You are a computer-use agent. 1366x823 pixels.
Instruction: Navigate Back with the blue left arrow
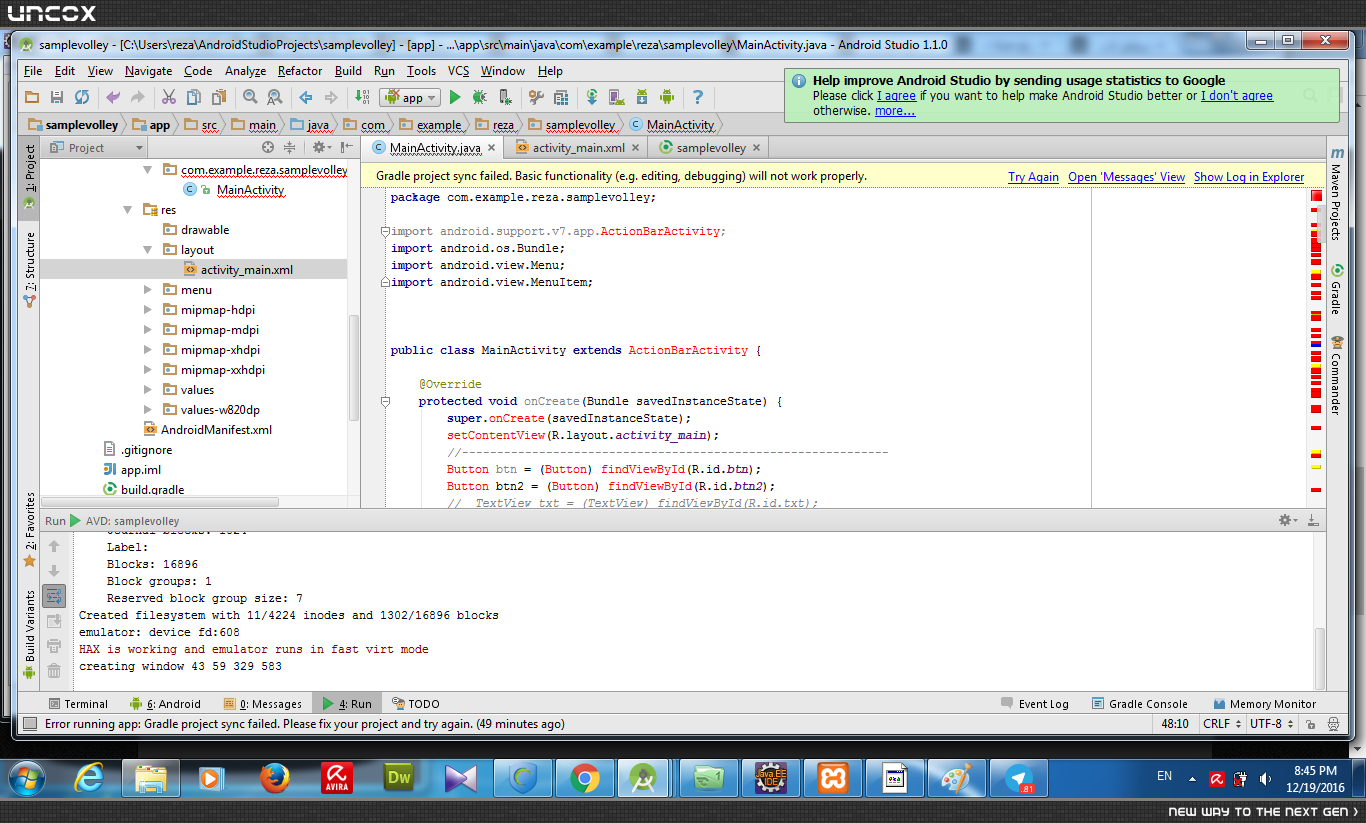click(305, 97)
